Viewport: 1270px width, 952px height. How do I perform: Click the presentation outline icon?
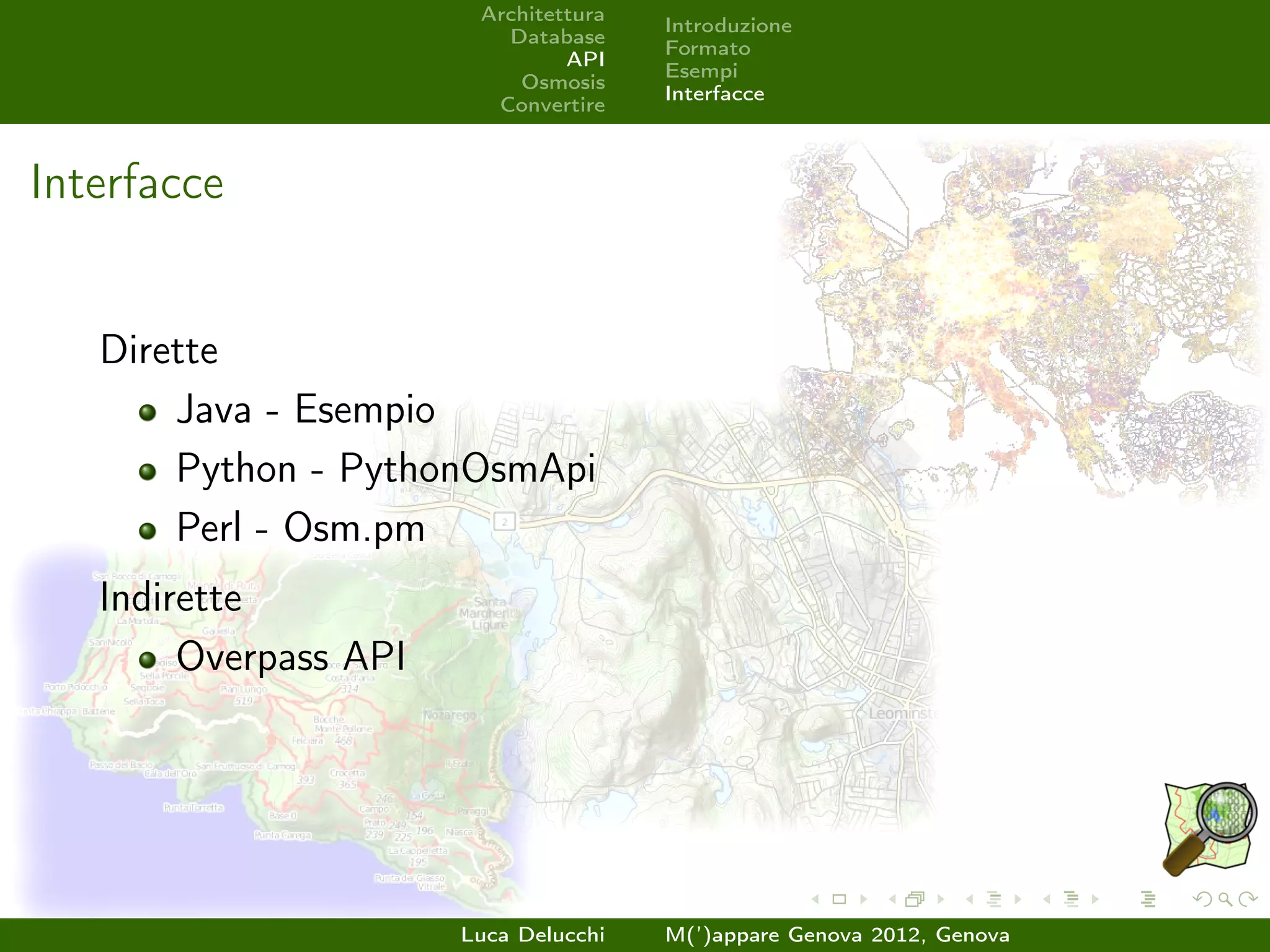click(x=1148, y=899)
